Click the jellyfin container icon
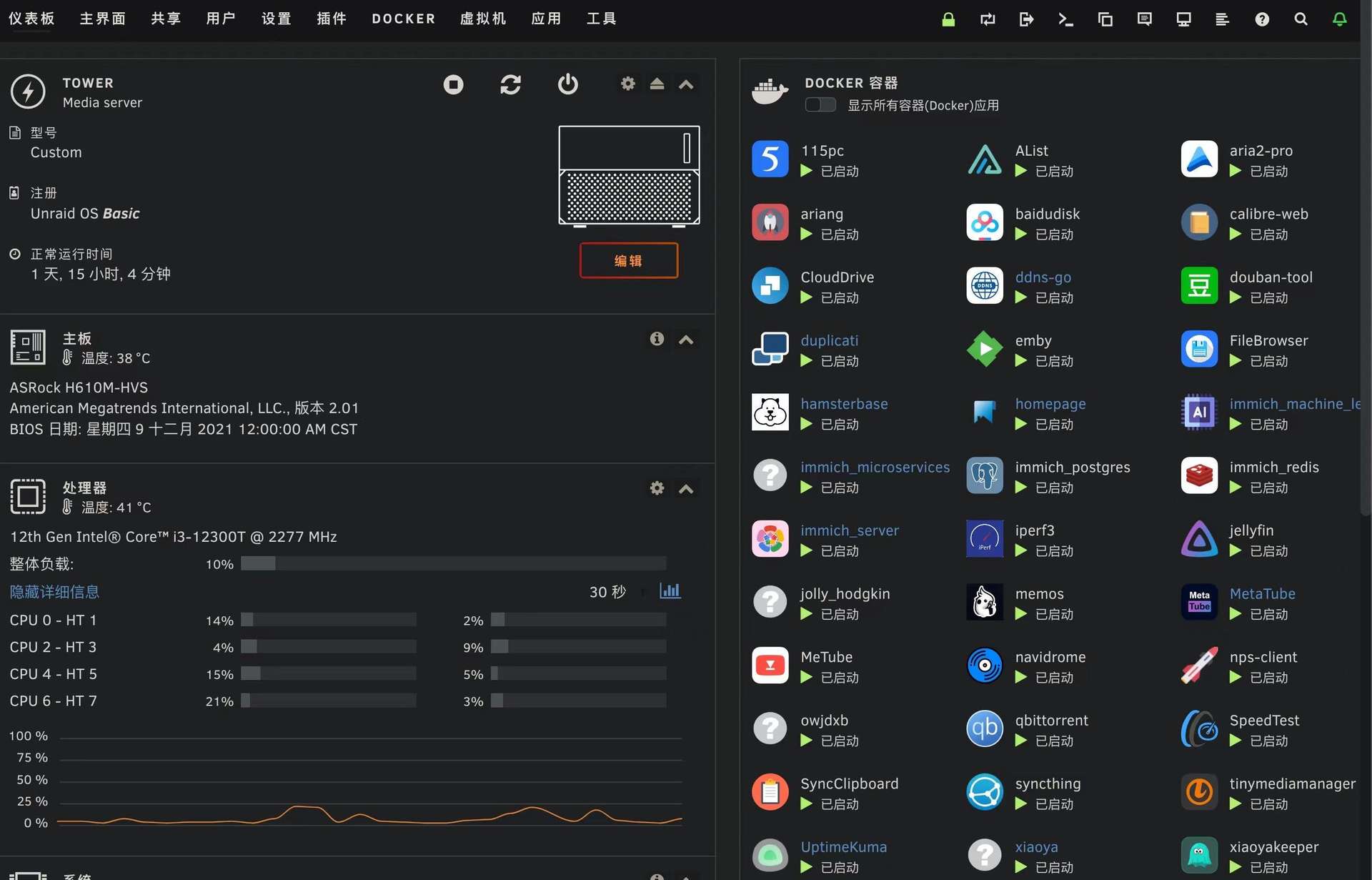The height and width of the screenshot is (880, 1372). pos(1198,540)
